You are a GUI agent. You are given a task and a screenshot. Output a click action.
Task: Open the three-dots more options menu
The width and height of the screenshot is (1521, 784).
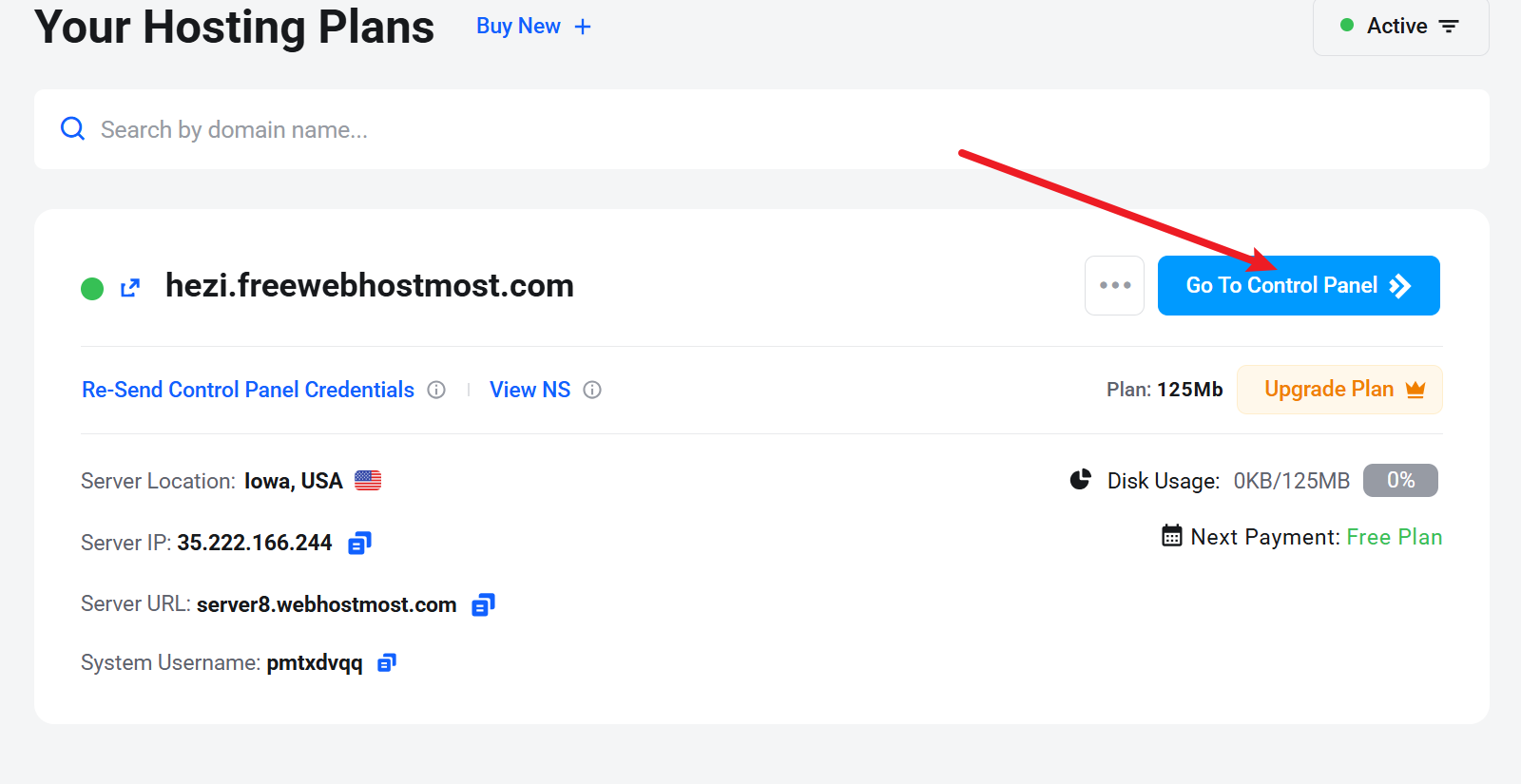point(1114,285)
